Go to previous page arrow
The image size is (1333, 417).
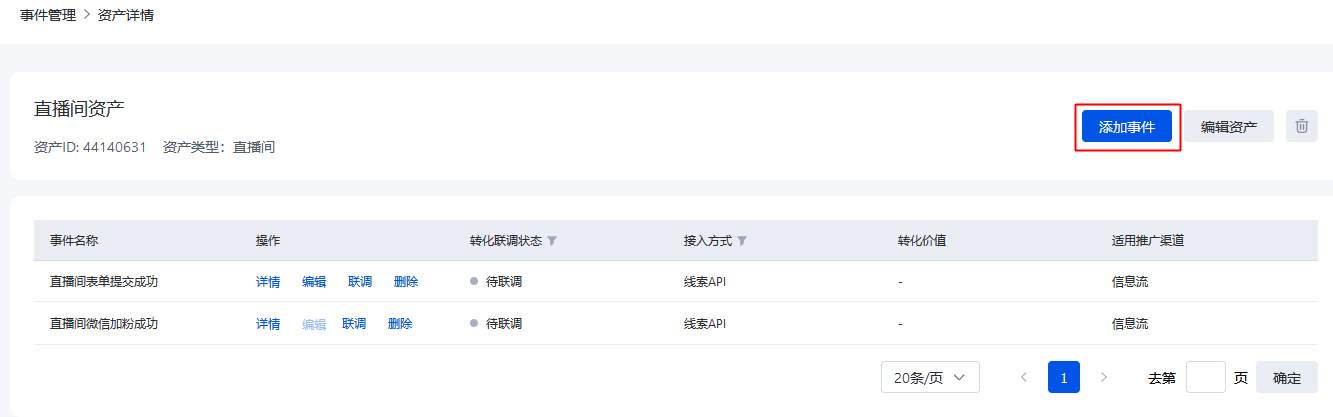pos(1023,377)
